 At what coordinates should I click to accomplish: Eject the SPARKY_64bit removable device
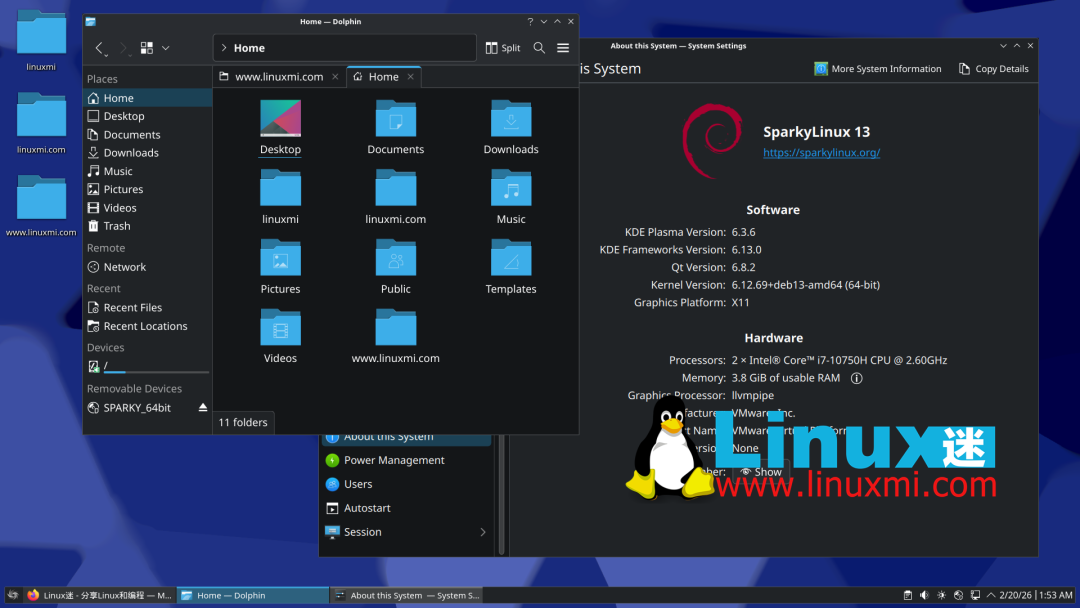point(201,407)
